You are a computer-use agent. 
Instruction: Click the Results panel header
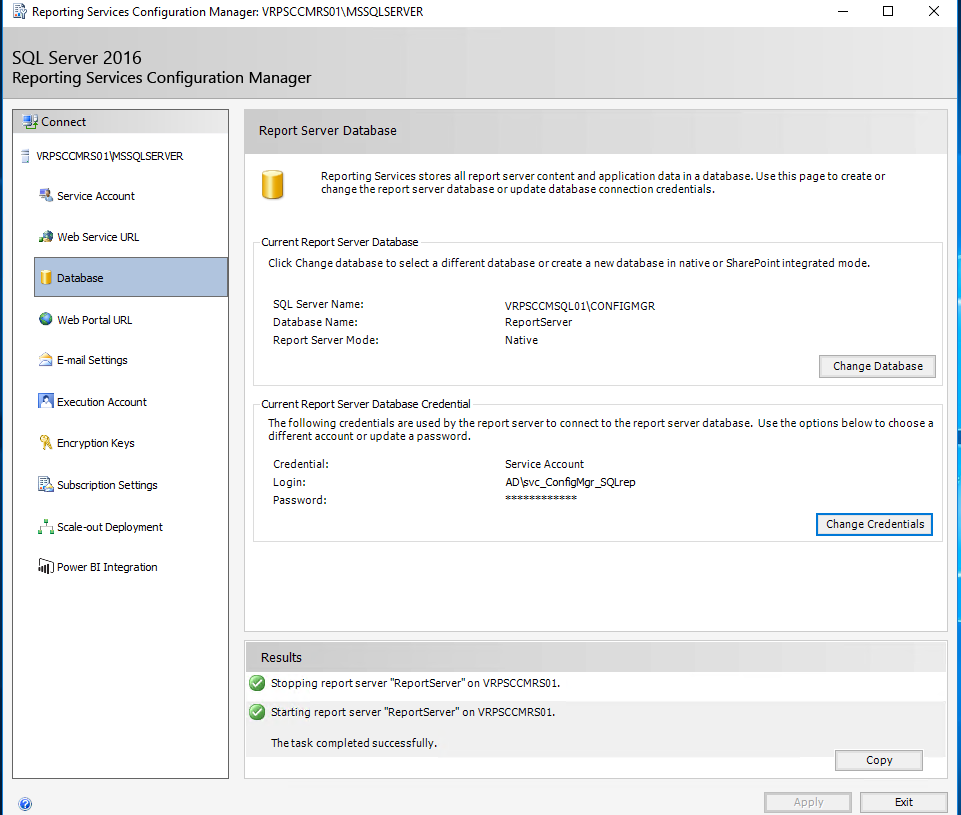click(x=596, y=657)
